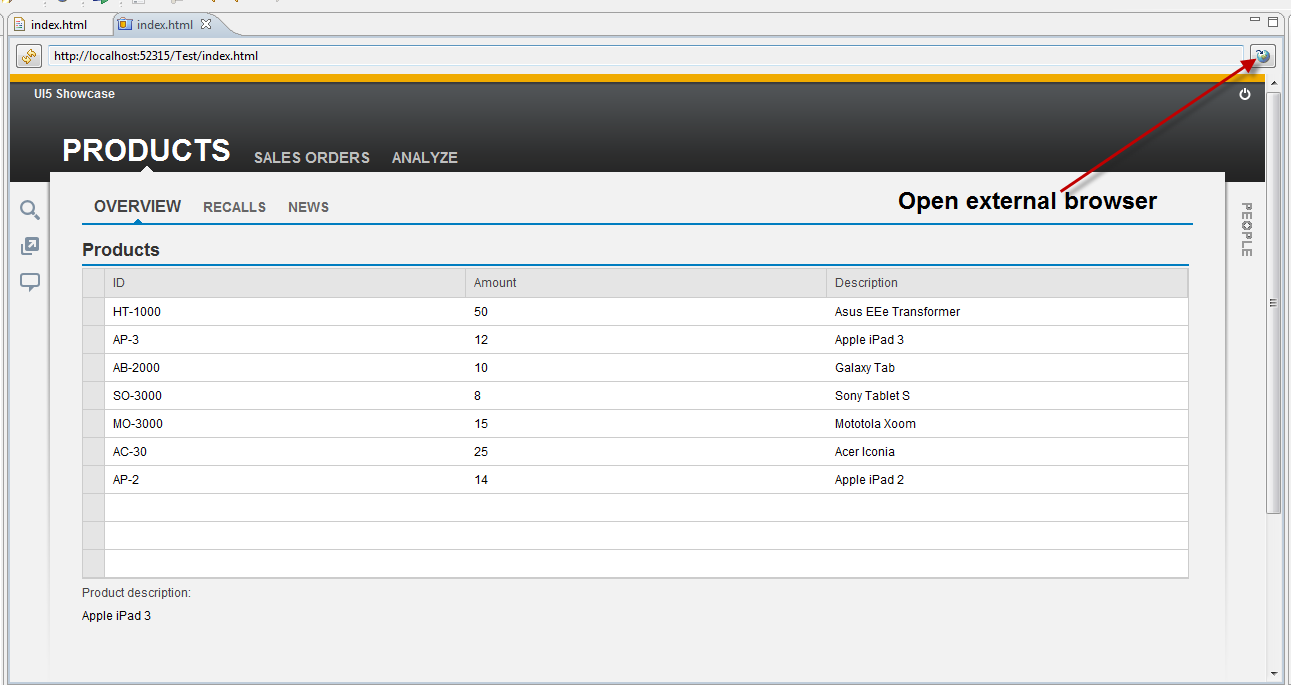This screenshot has width=1291, height=685.
Task: Switch to the NEWS sub-tab
Action: (308, 207)
